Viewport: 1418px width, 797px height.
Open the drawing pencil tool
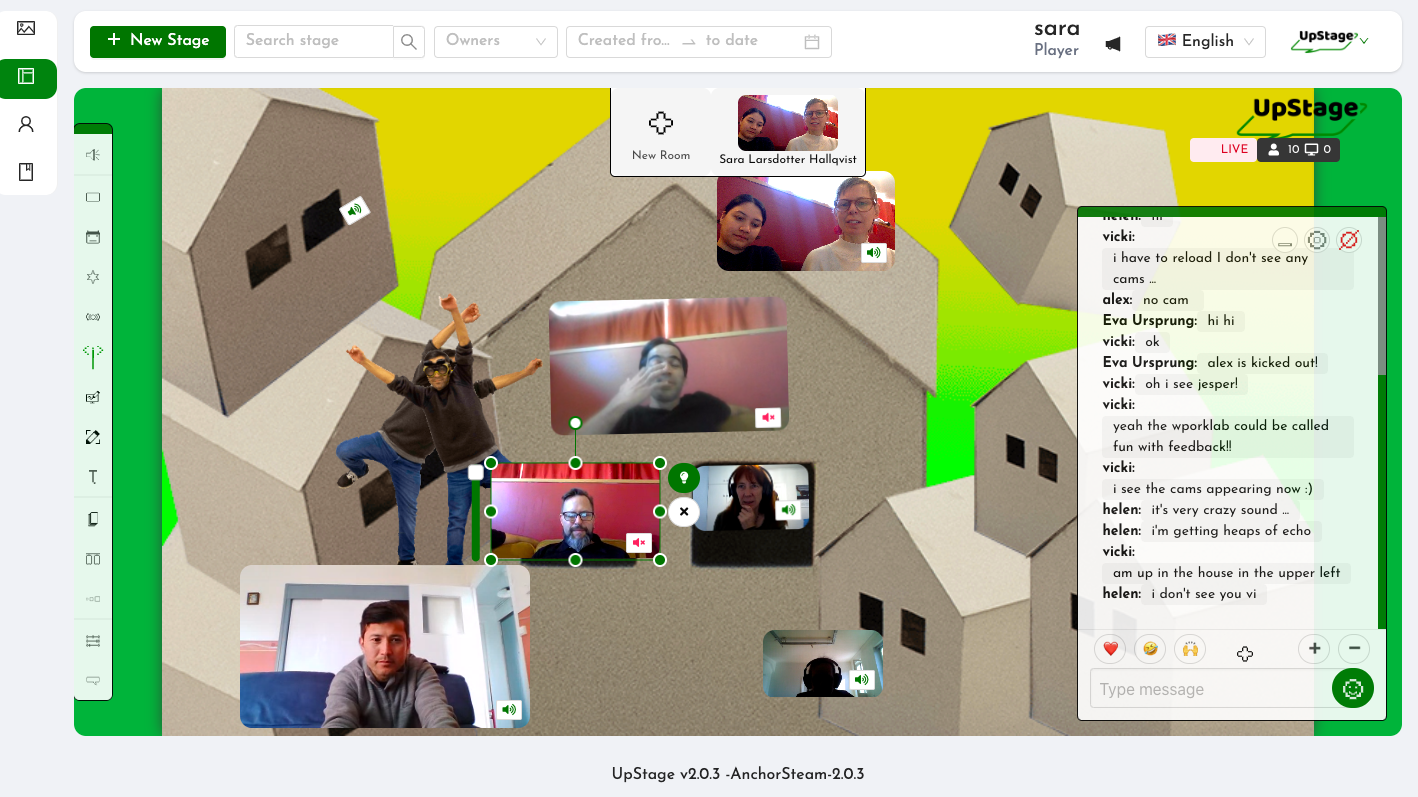[93, 437]
